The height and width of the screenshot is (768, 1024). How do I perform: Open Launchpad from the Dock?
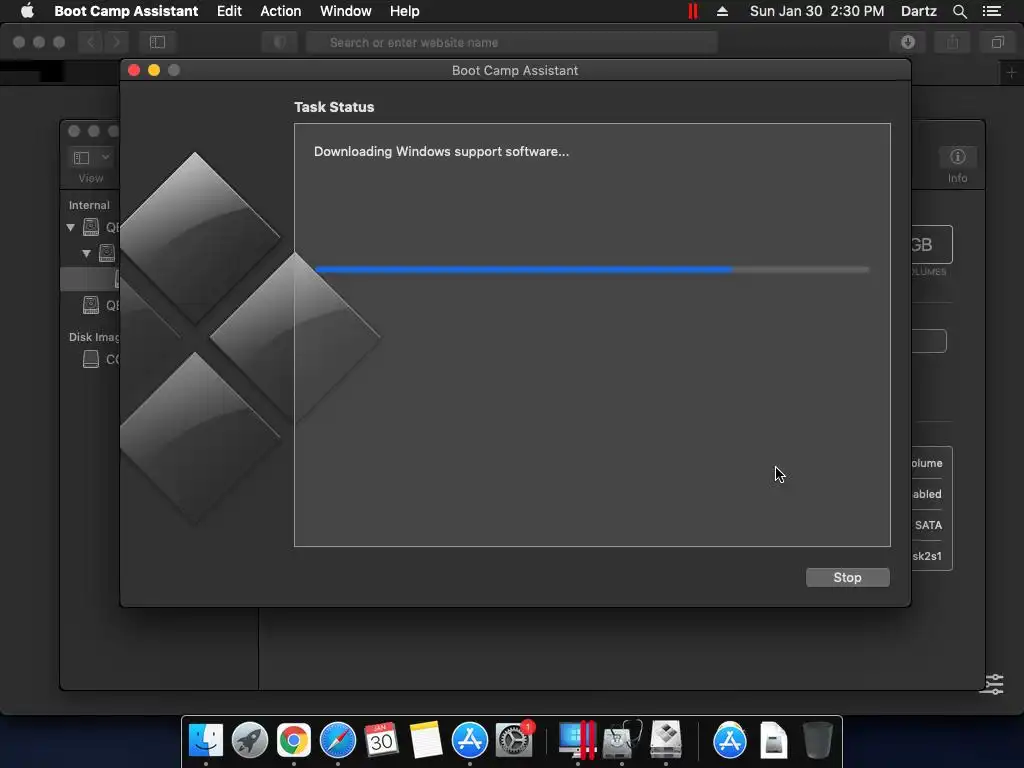point(249,740)
